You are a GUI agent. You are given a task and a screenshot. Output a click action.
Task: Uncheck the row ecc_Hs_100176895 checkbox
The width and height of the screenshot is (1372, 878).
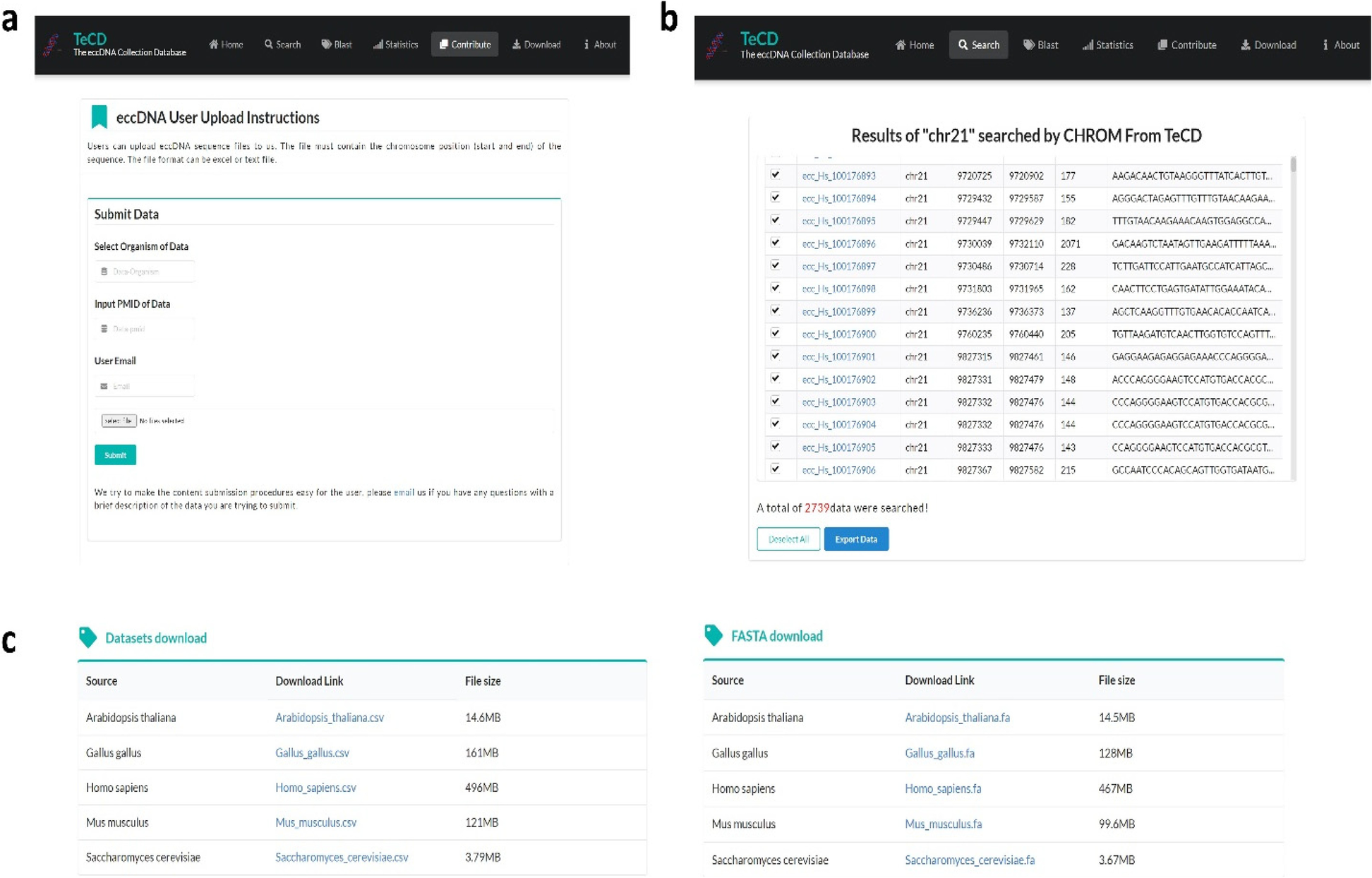775,220
